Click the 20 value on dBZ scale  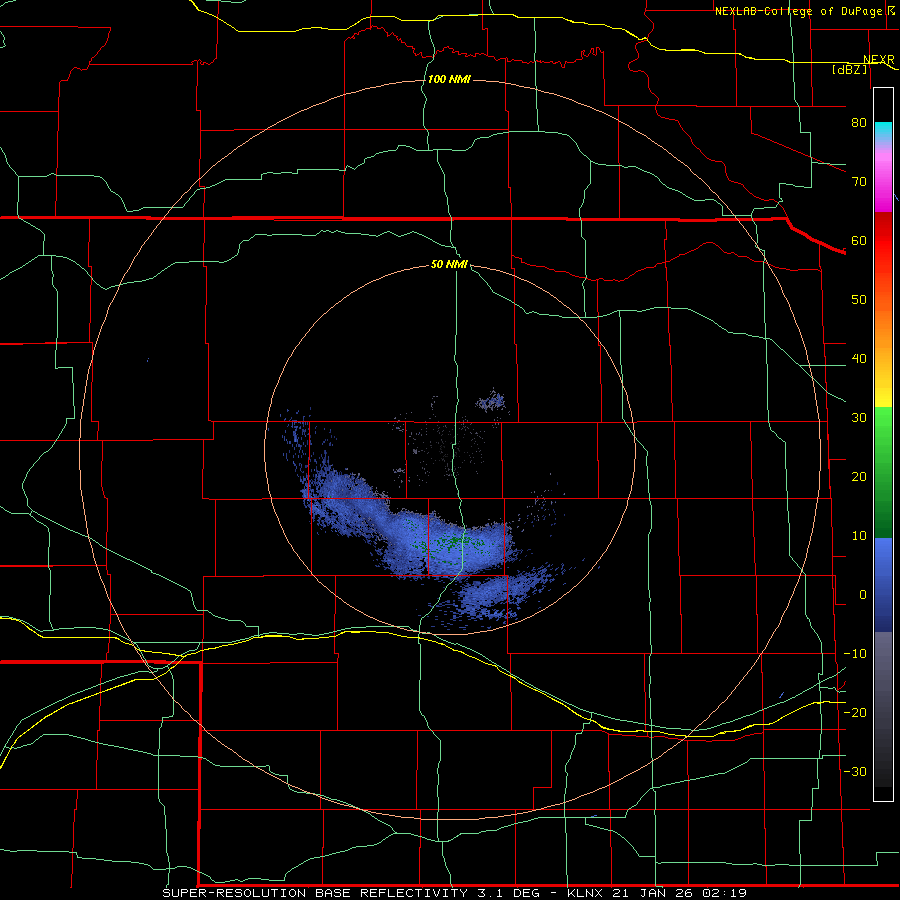coord(859,477)
